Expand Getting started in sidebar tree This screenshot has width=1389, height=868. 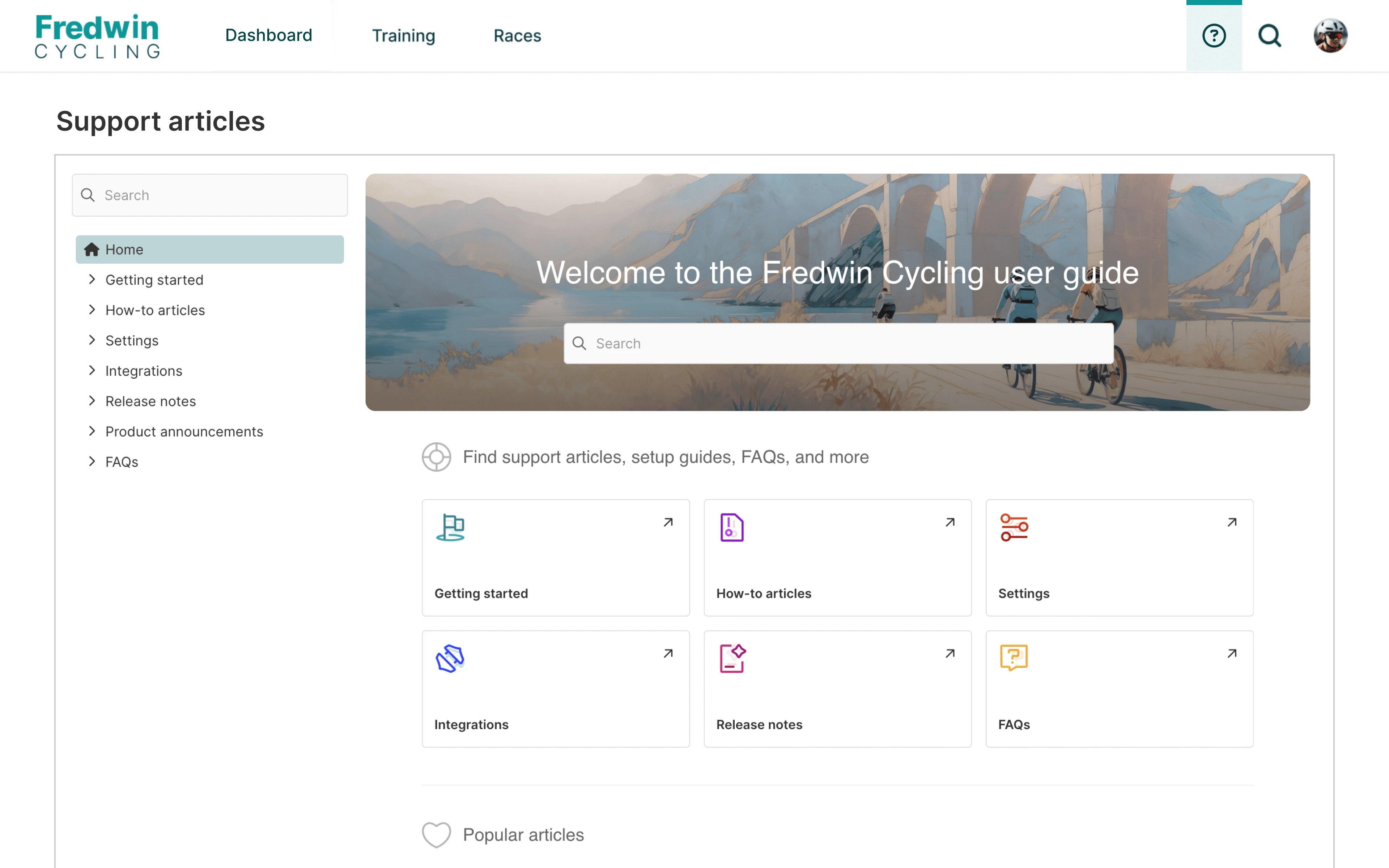pos(92,280)
